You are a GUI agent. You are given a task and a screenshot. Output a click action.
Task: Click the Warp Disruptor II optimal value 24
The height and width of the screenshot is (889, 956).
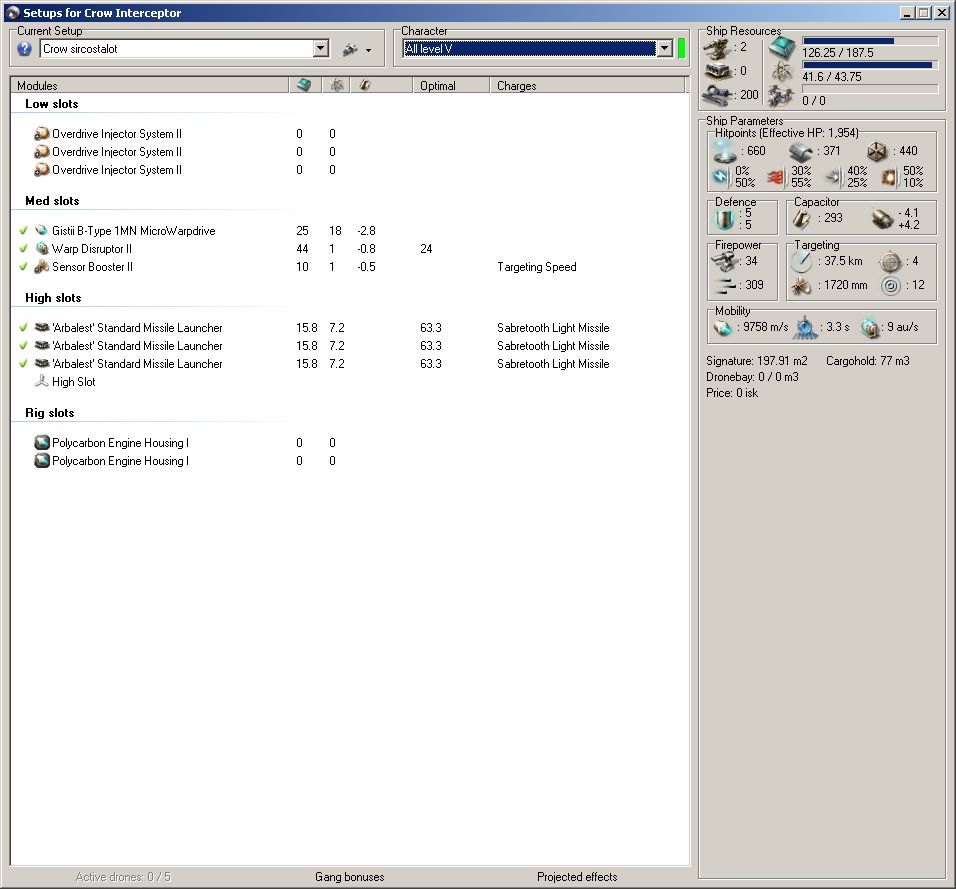[x=426, y=249]
